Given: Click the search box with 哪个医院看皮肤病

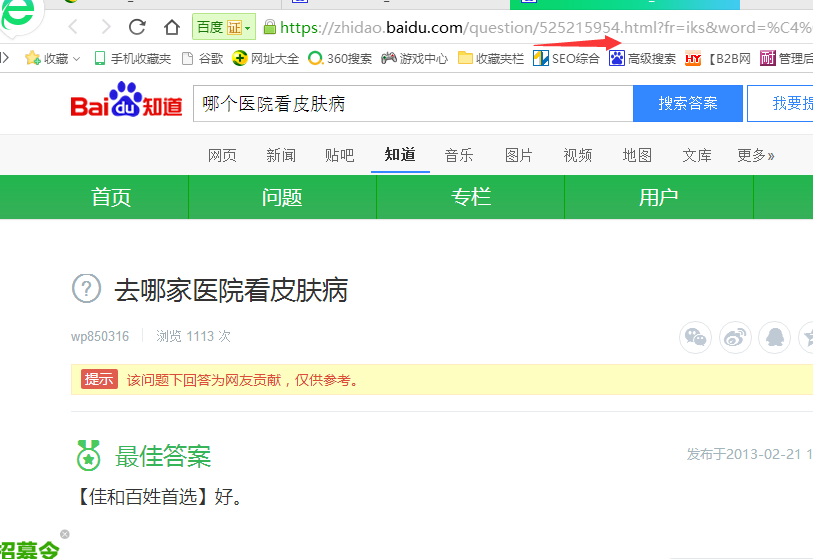Looking at the screenshot, I should (412, 104).
